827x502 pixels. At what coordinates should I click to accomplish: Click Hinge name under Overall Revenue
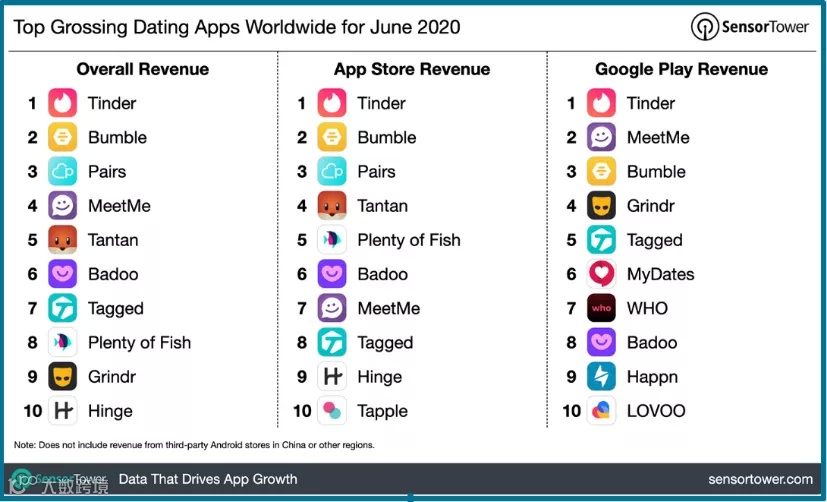[x=110, y=412]
